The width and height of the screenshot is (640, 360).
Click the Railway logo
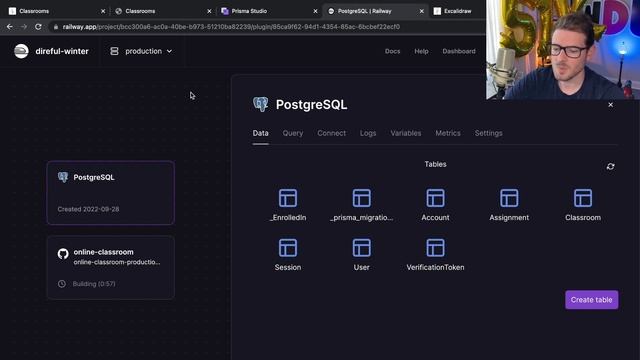pyautogui.click(x=21, y=51)
